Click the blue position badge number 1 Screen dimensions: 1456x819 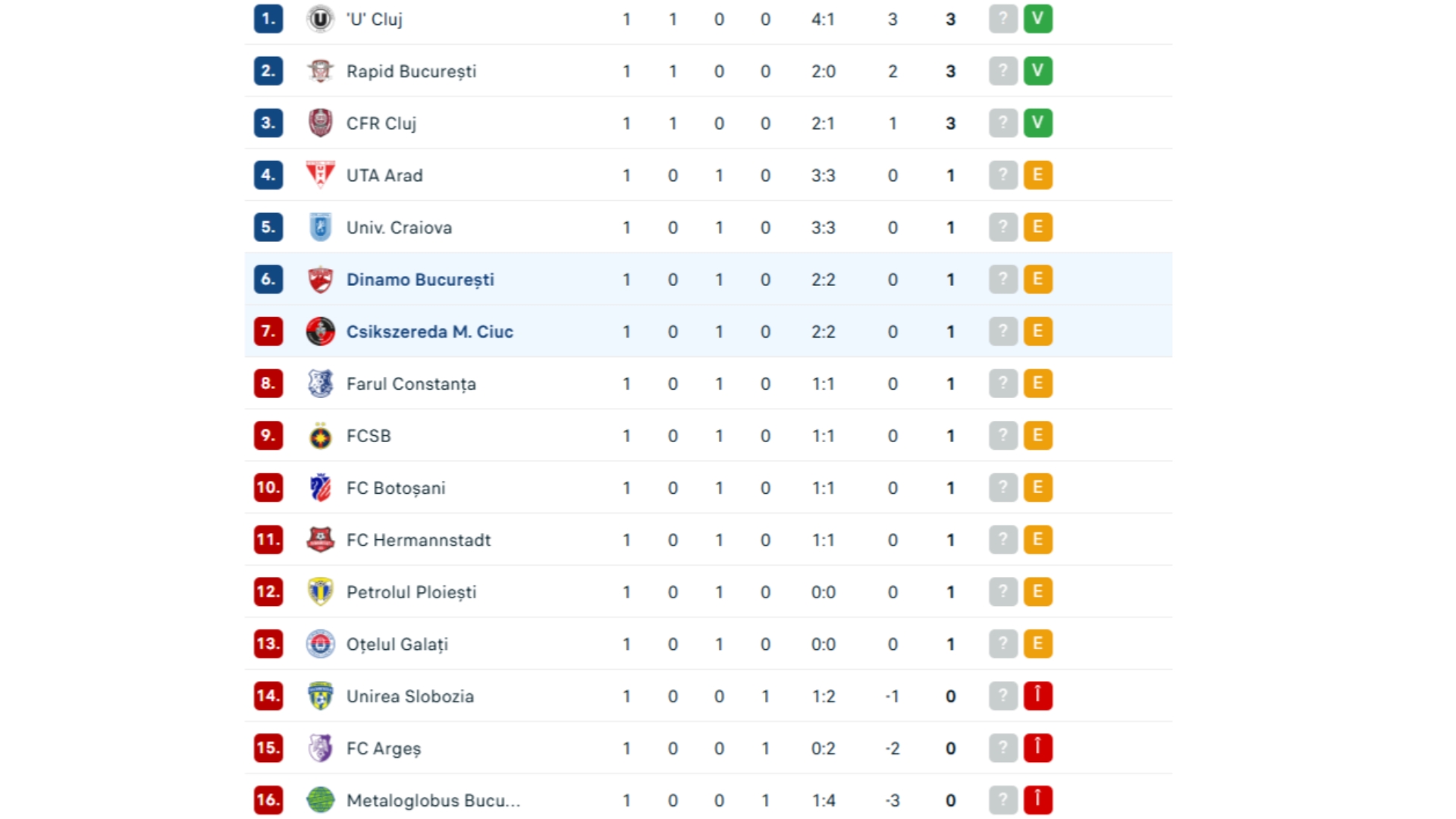click(268, 19)
